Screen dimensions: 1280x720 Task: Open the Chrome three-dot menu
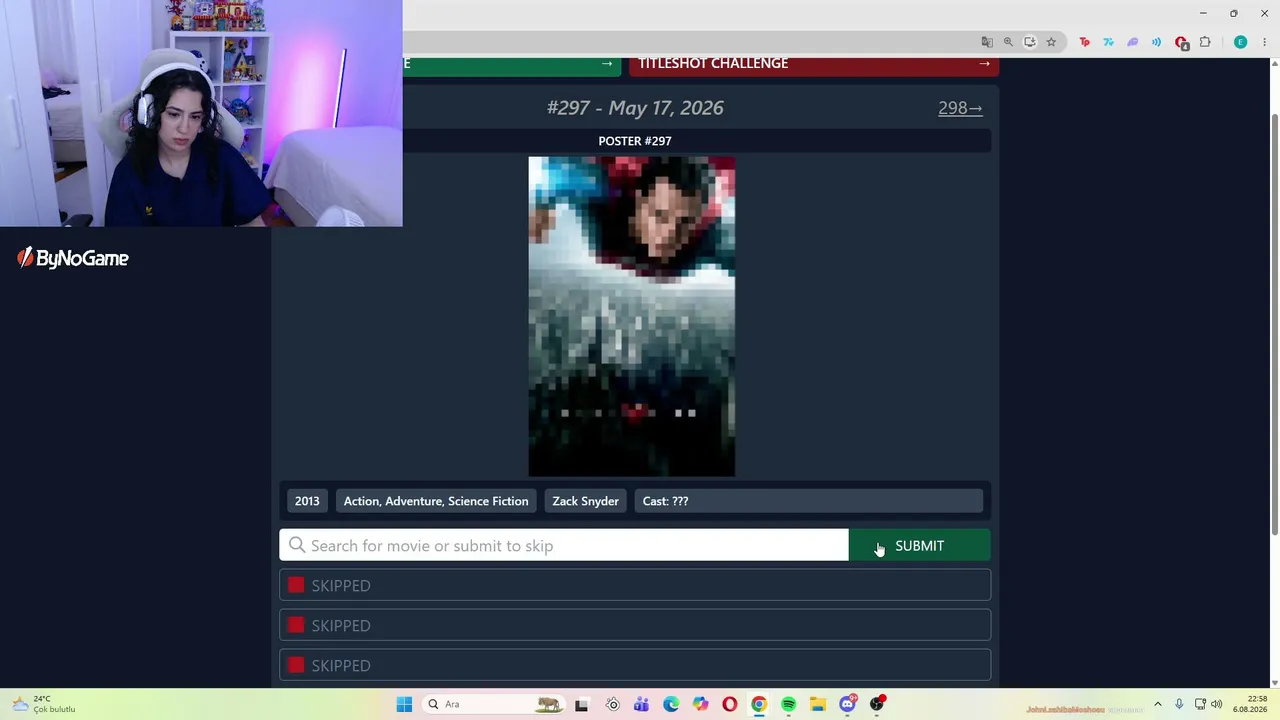point(1264,42)
